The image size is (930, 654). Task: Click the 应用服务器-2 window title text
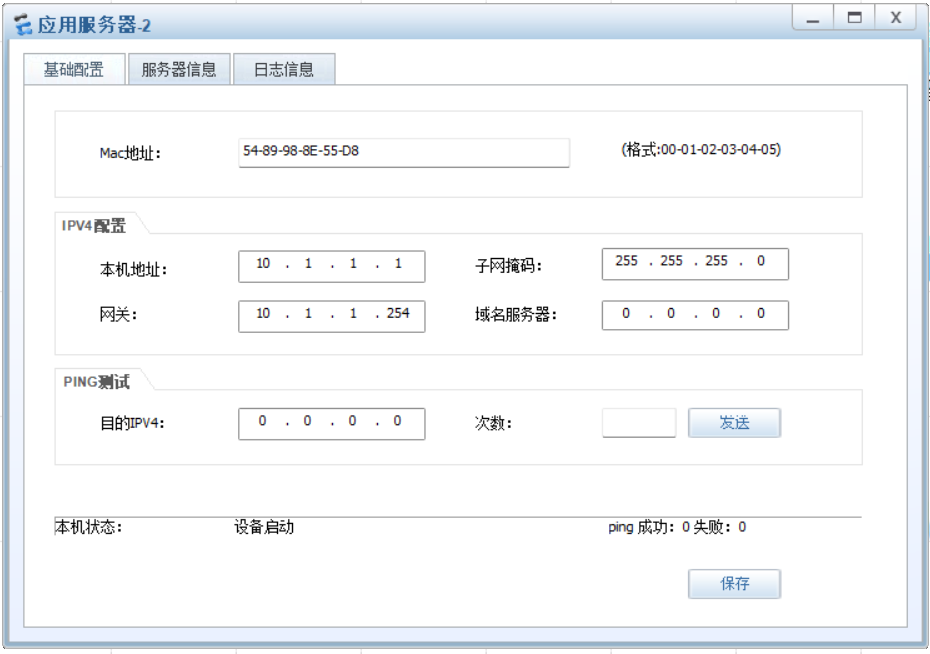click(94, 25)
